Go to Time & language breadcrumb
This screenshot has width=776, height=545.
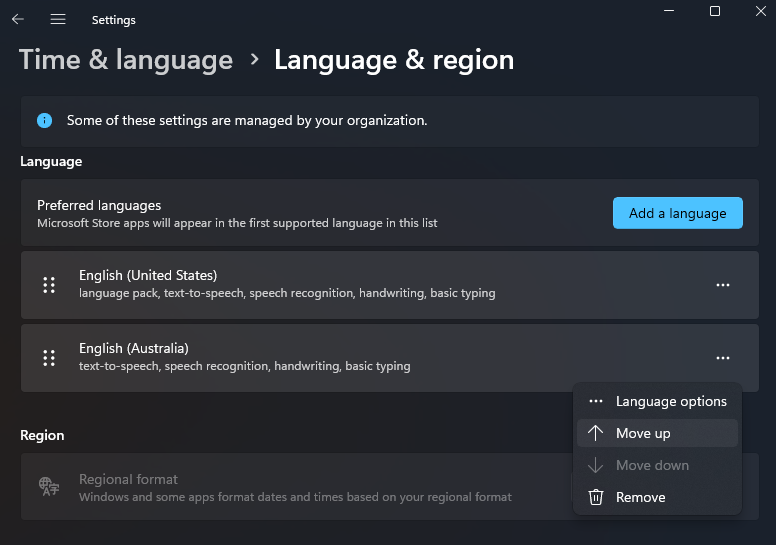click(126, 60)
